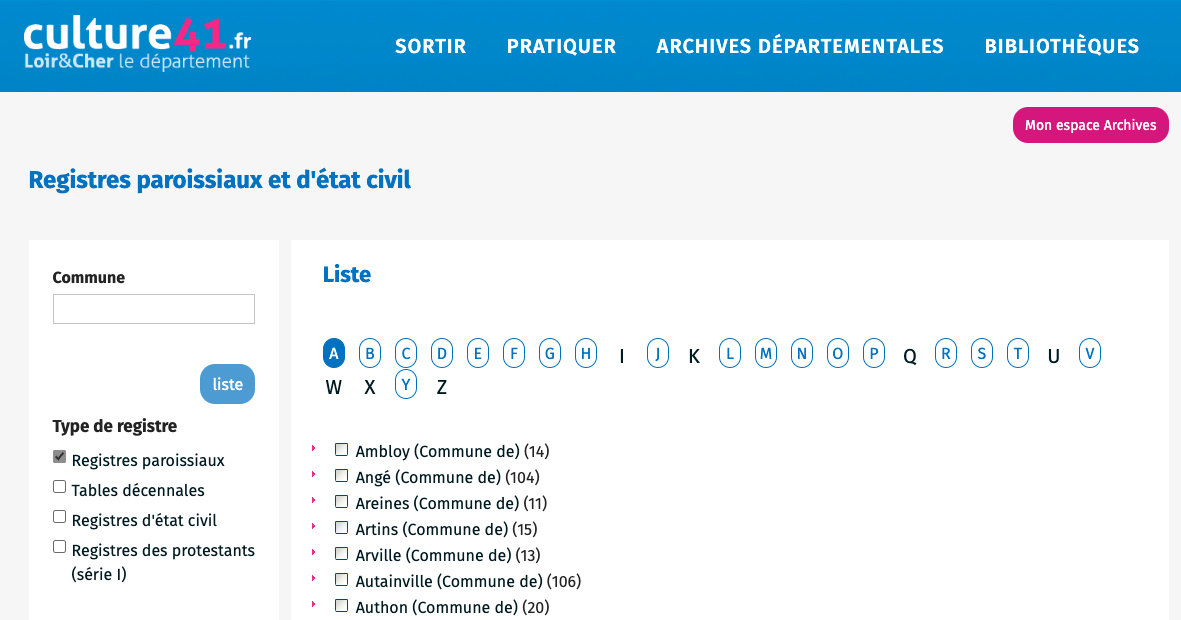The image size is (1181, 620).
Task: Click the text Autainville (Commune de) (106)
Action: 468,582
